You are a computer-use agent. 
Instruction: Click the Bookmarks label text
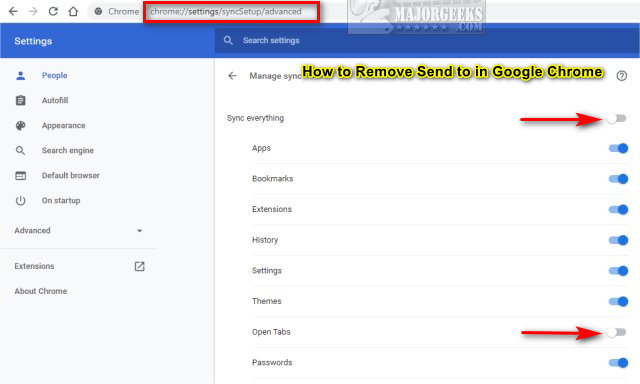pyautogui.click(x=272, y=179)
